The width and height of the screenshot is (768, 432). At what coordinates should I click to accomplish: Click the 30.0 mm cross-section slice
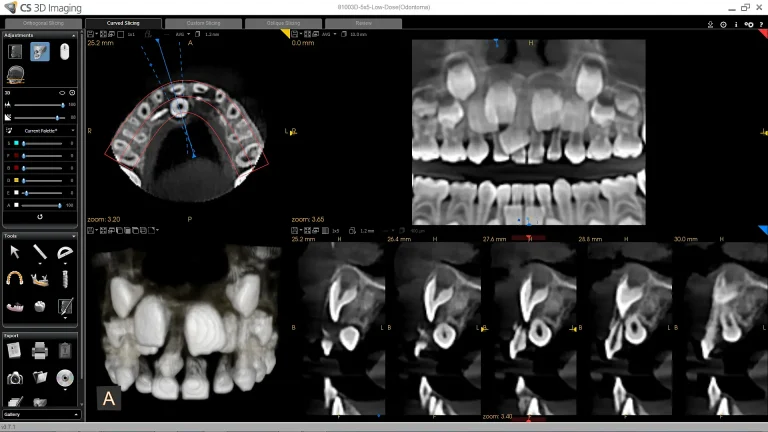coord(720,329)
